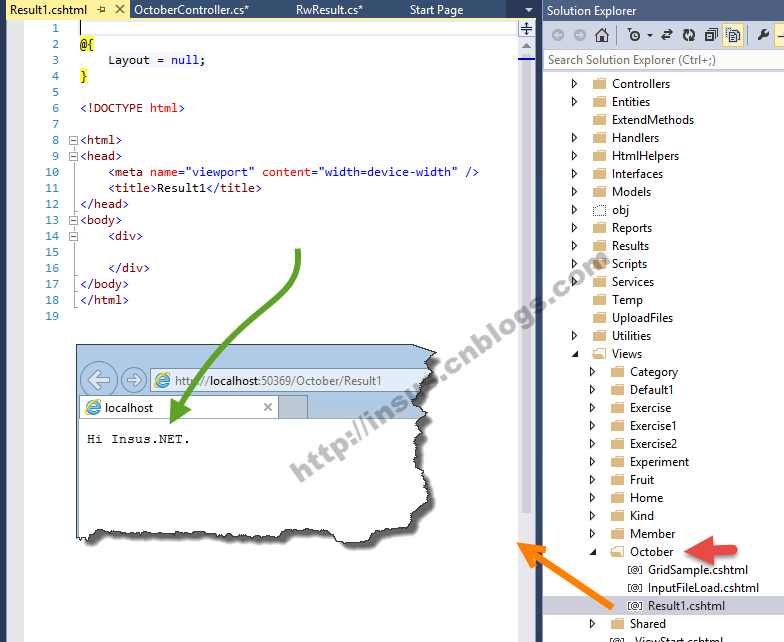The height and width of the screenshot is (642, 784).
Task: Expand the Controllers folder
Action: [574, 84]
